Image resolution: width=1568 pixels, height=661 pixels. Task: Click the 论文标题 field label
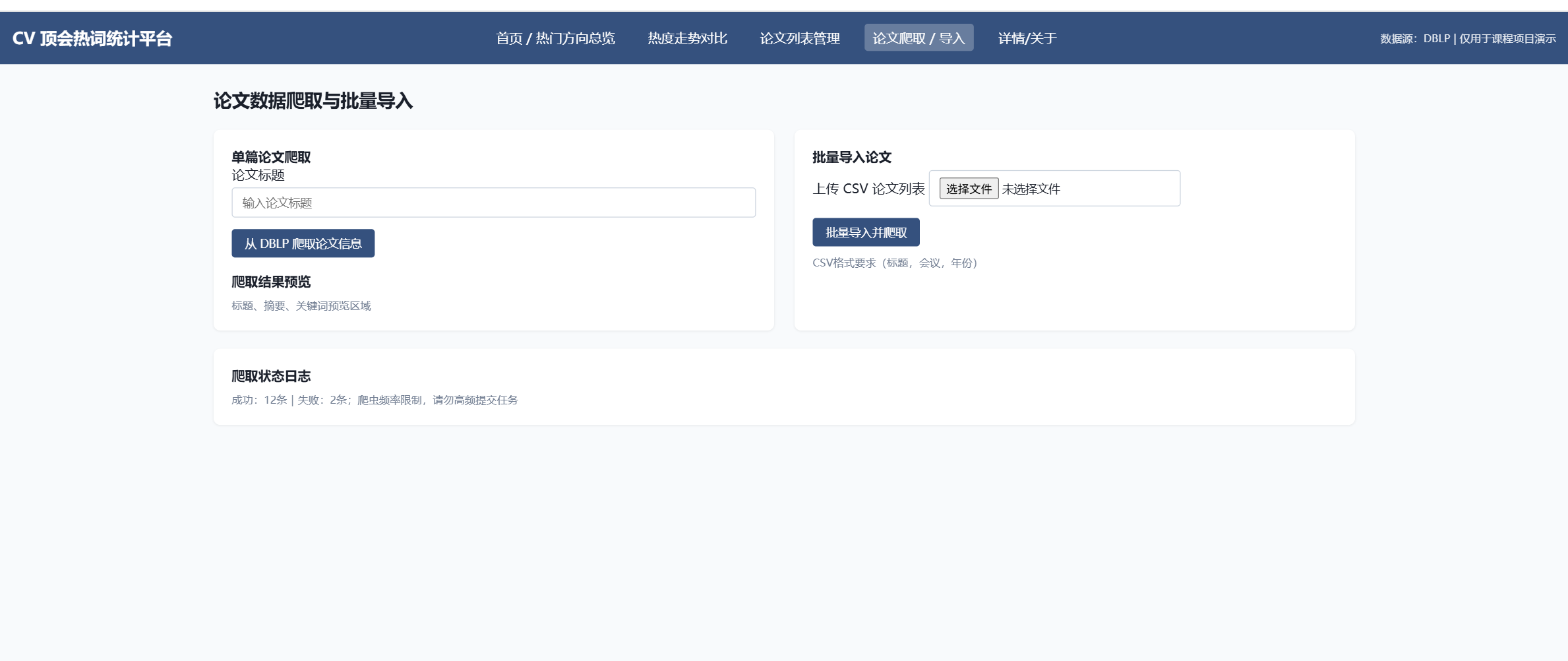pos(258,175)
